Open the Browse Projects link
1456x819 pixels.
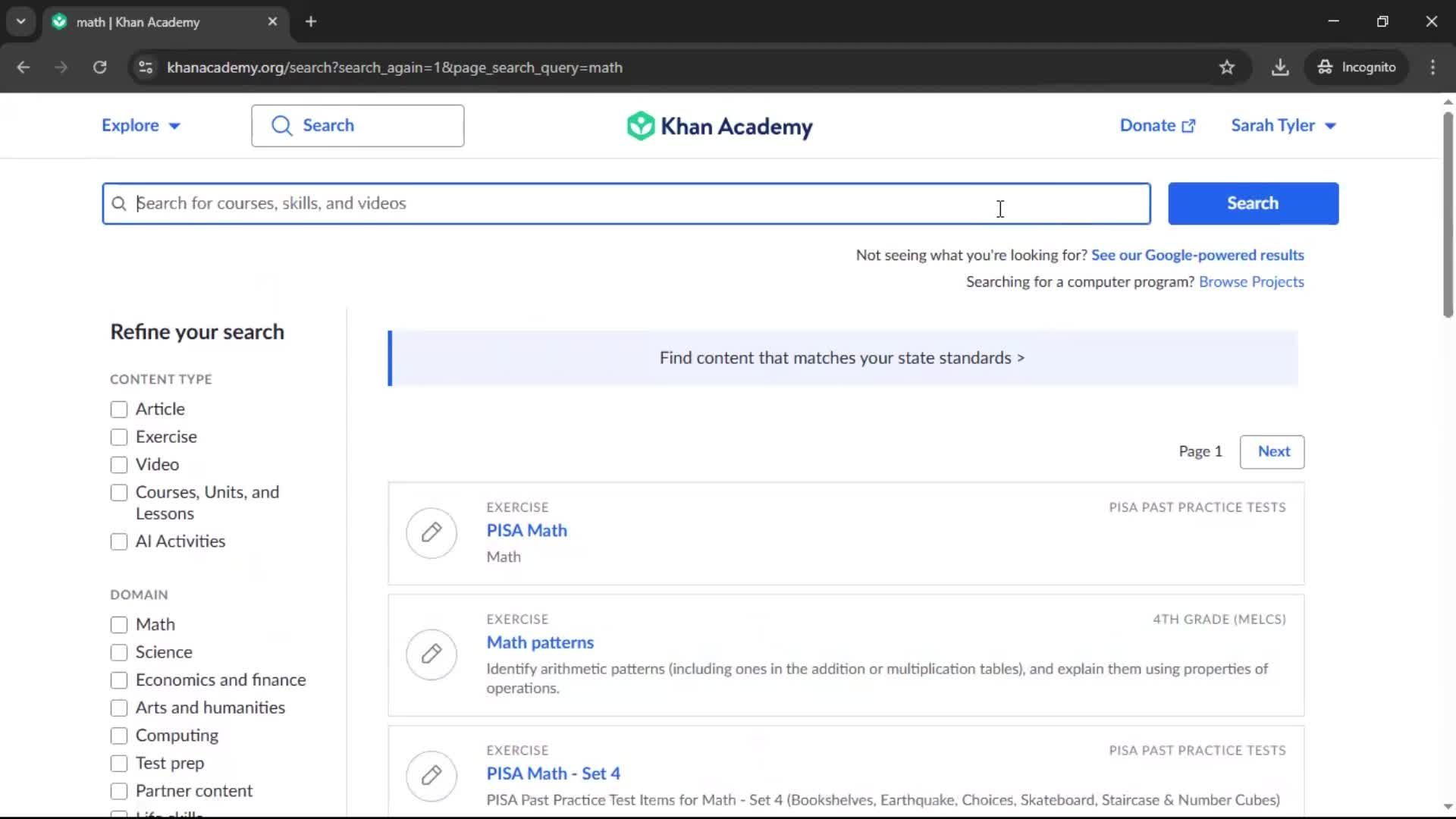(x=1251, y=282)
